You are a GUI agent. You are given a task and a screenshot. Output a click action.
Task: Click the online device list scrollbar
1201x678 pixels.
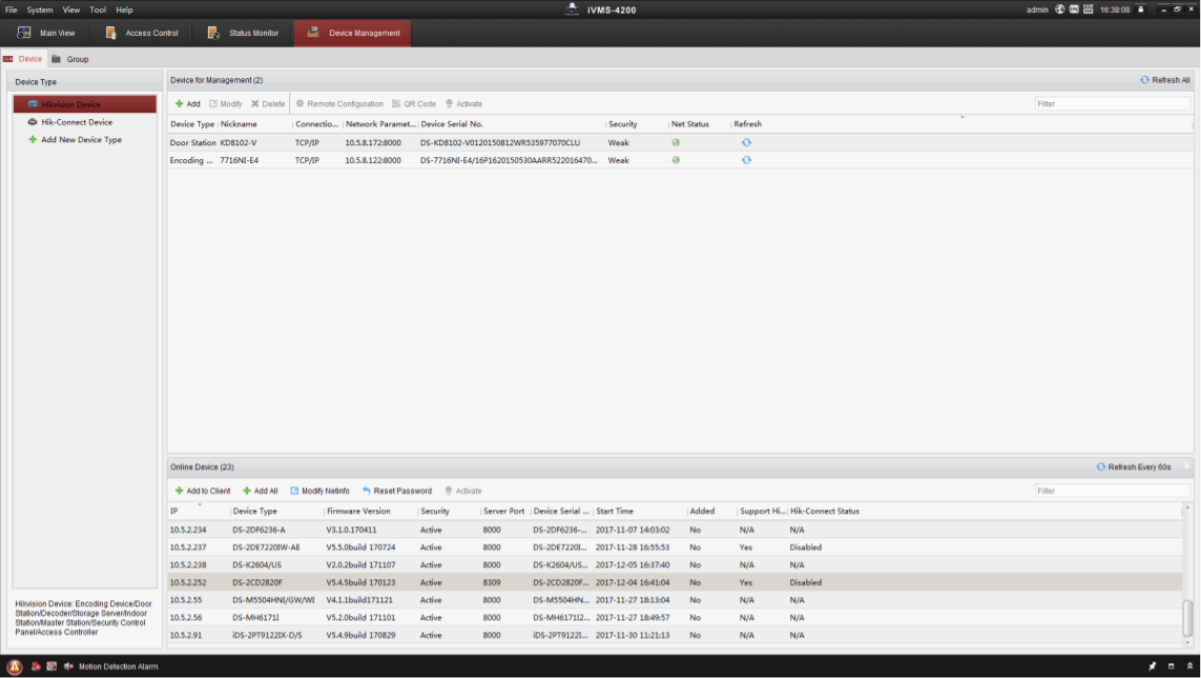(x=1188, y=618)
